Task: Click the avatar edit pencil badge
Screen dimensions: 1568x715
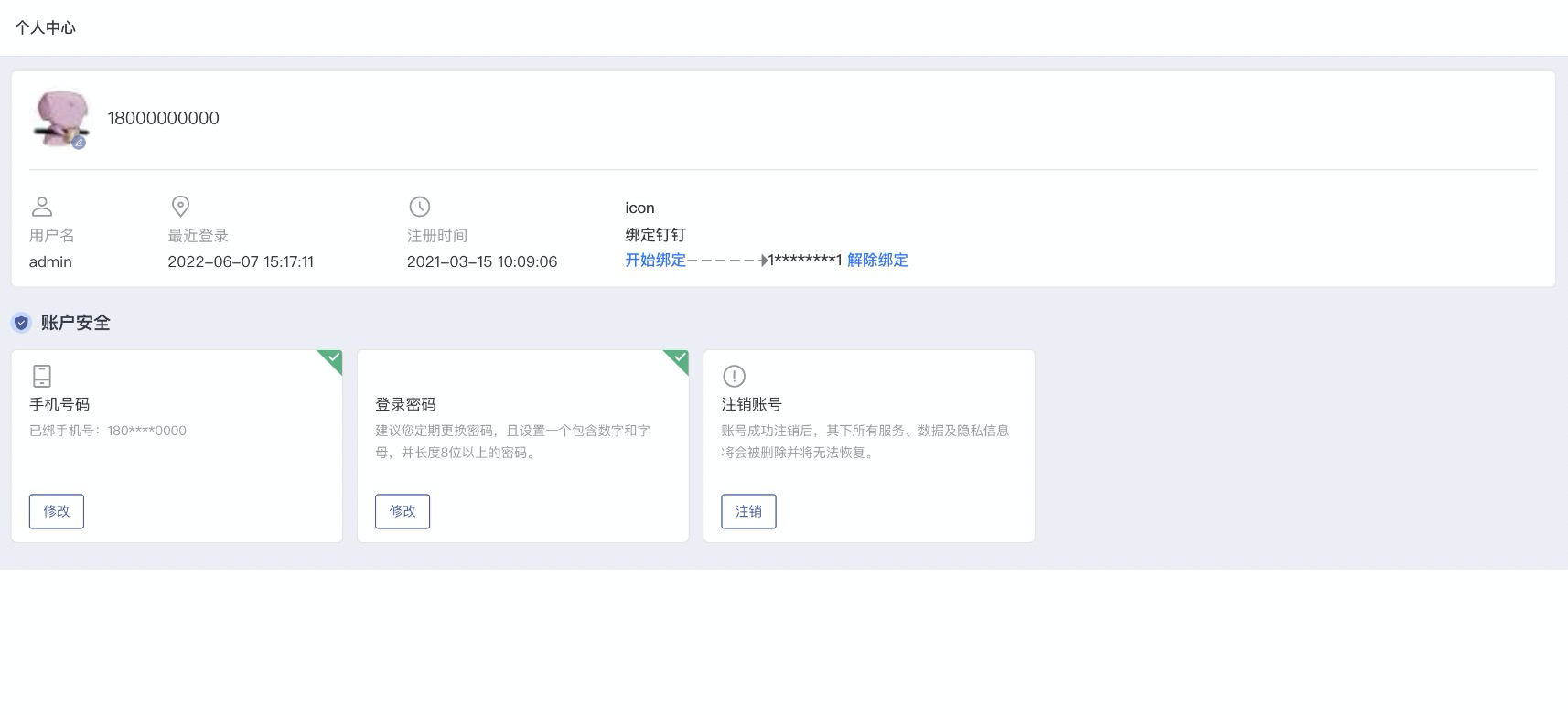Action: click(x=79, y=143)
